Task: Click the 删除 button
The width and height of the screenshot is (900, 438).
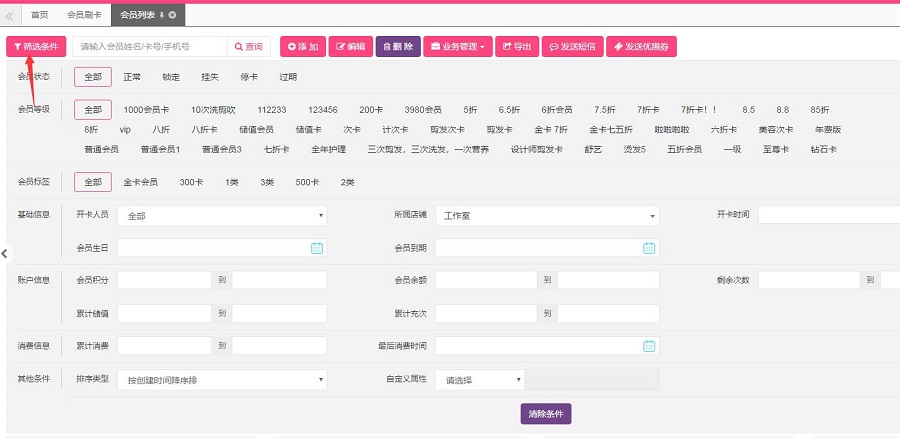Action: (x=398, y=46)
